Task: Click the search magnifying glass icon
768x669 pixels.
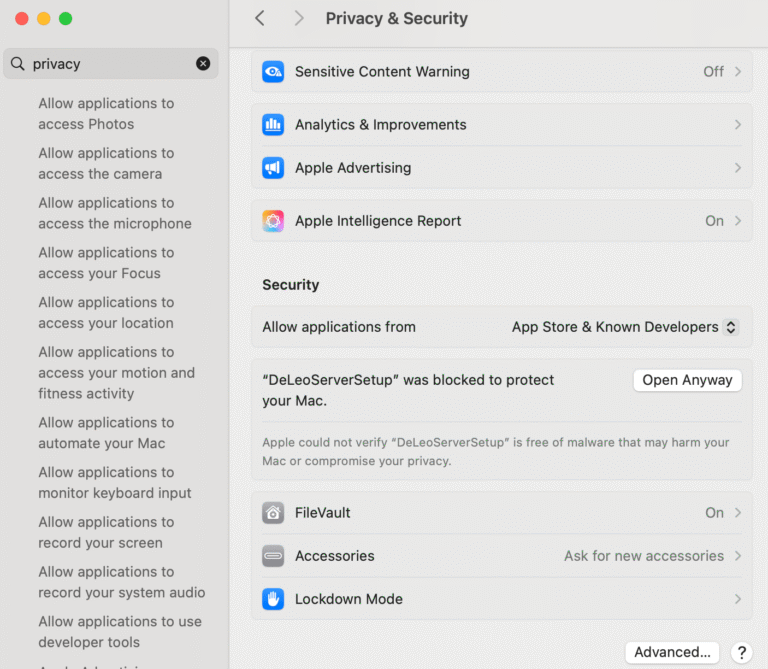Action: (x=18, y=64)
